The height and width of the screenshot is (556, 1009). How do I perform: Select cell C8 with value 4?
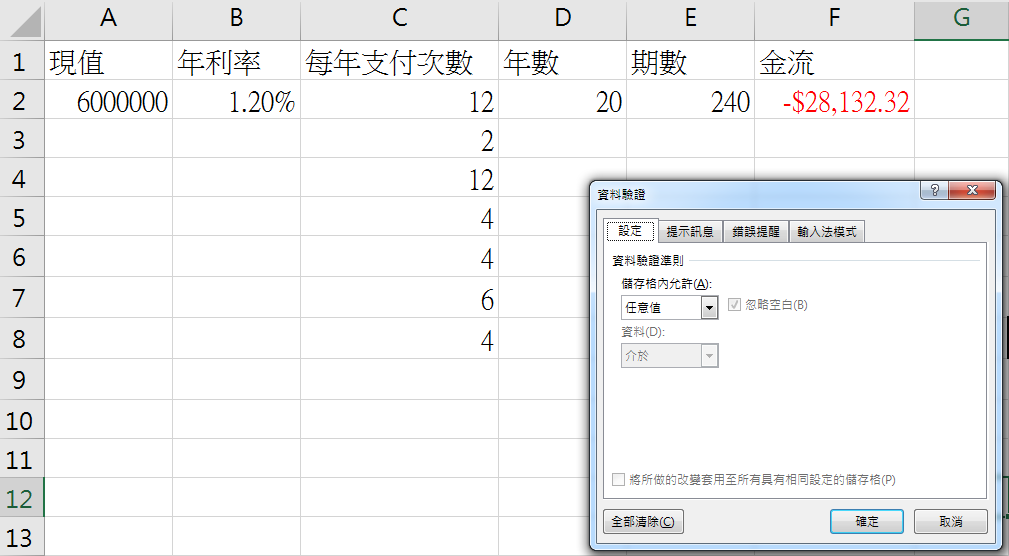tap(399, 339)
